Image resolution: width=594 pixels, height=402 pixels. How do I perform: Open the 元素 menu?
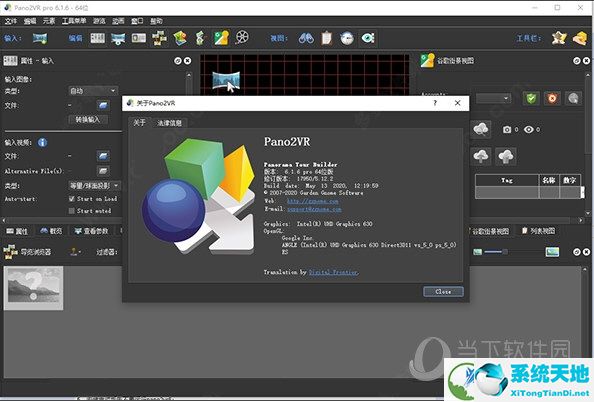pos(49,21)
